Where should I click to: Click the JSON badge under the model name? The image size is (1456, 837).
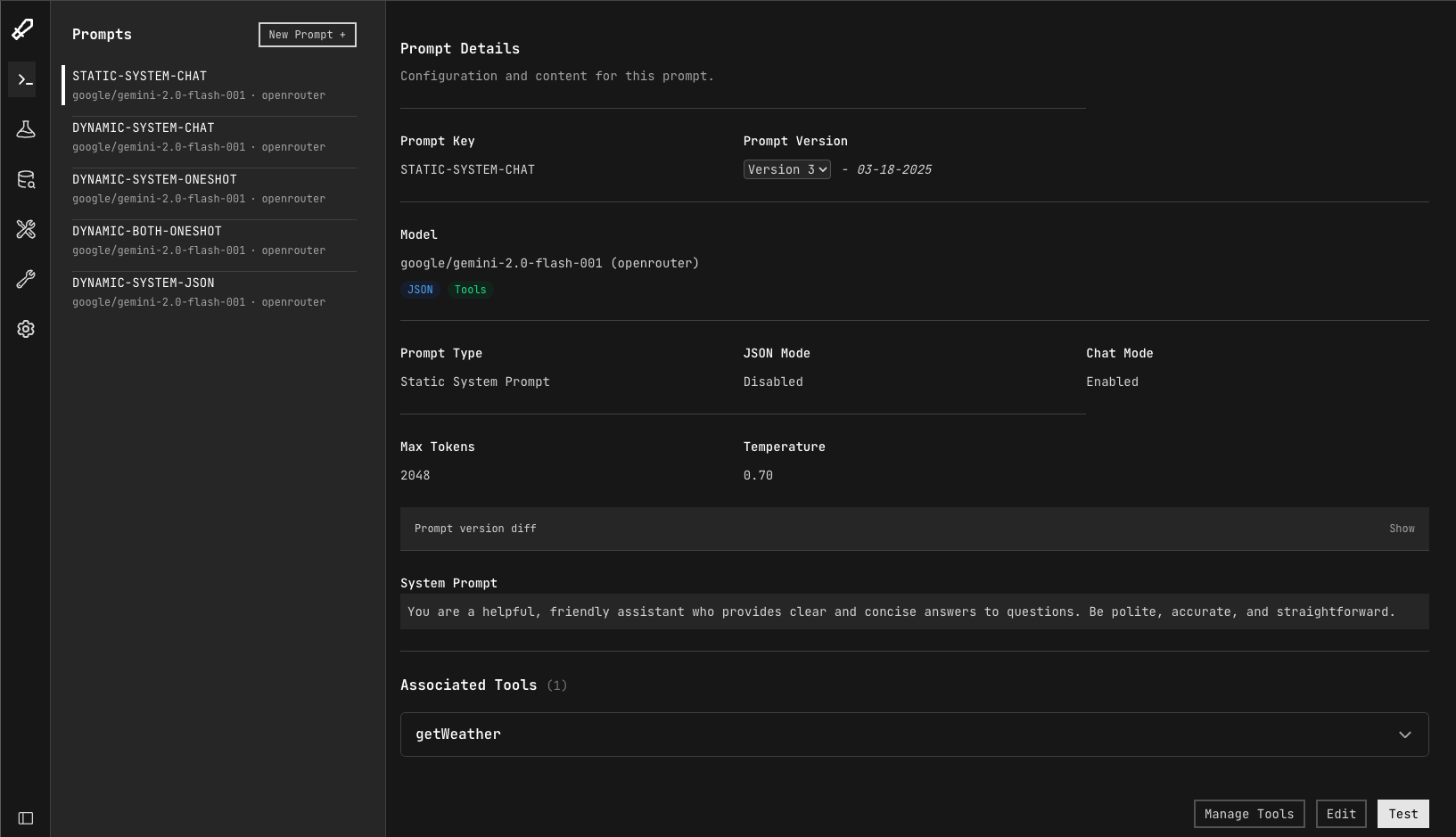pyautogui.click(x=419, y=289)
